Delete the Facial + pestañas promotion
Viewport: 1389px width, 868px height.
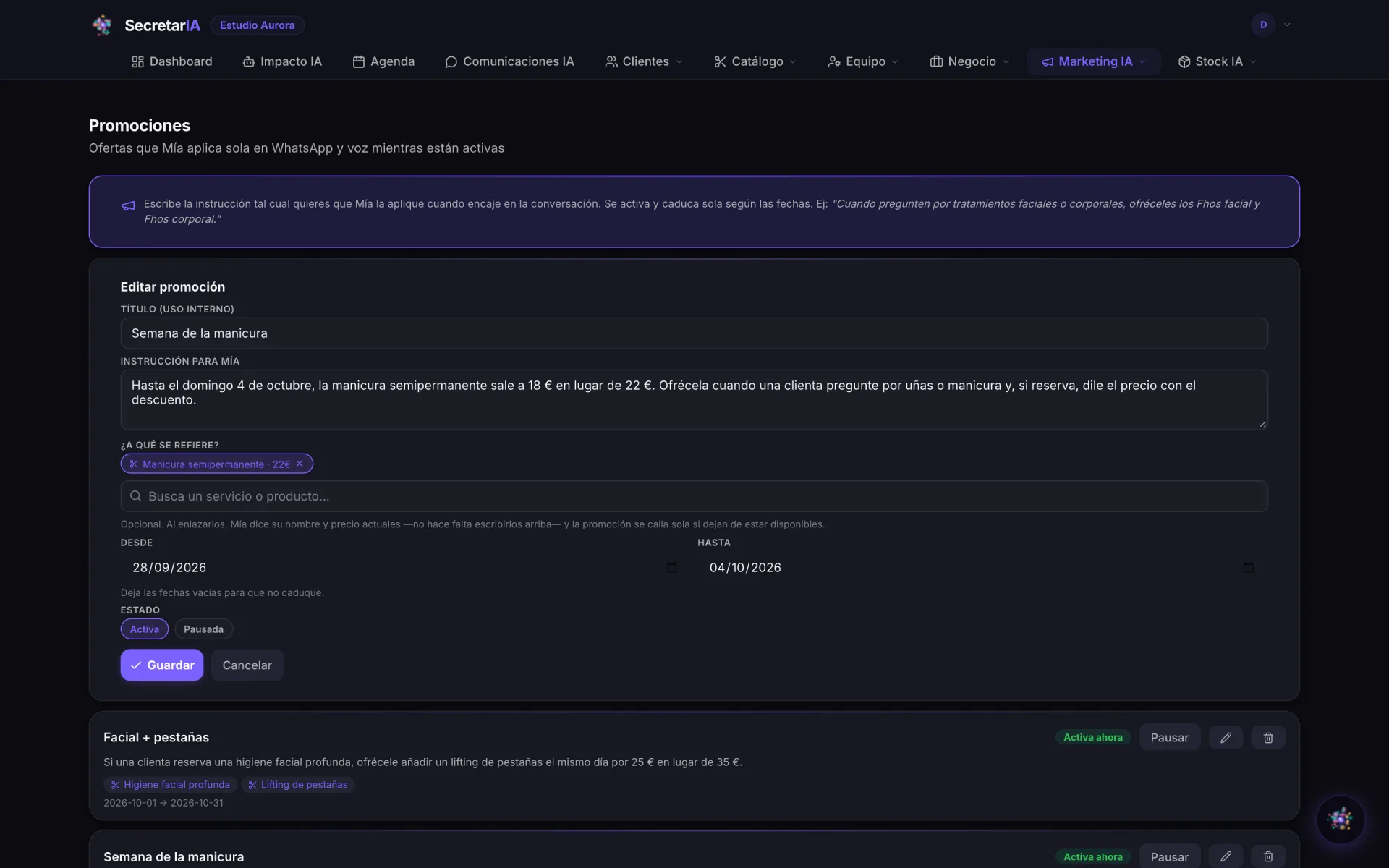(1268, 737)
